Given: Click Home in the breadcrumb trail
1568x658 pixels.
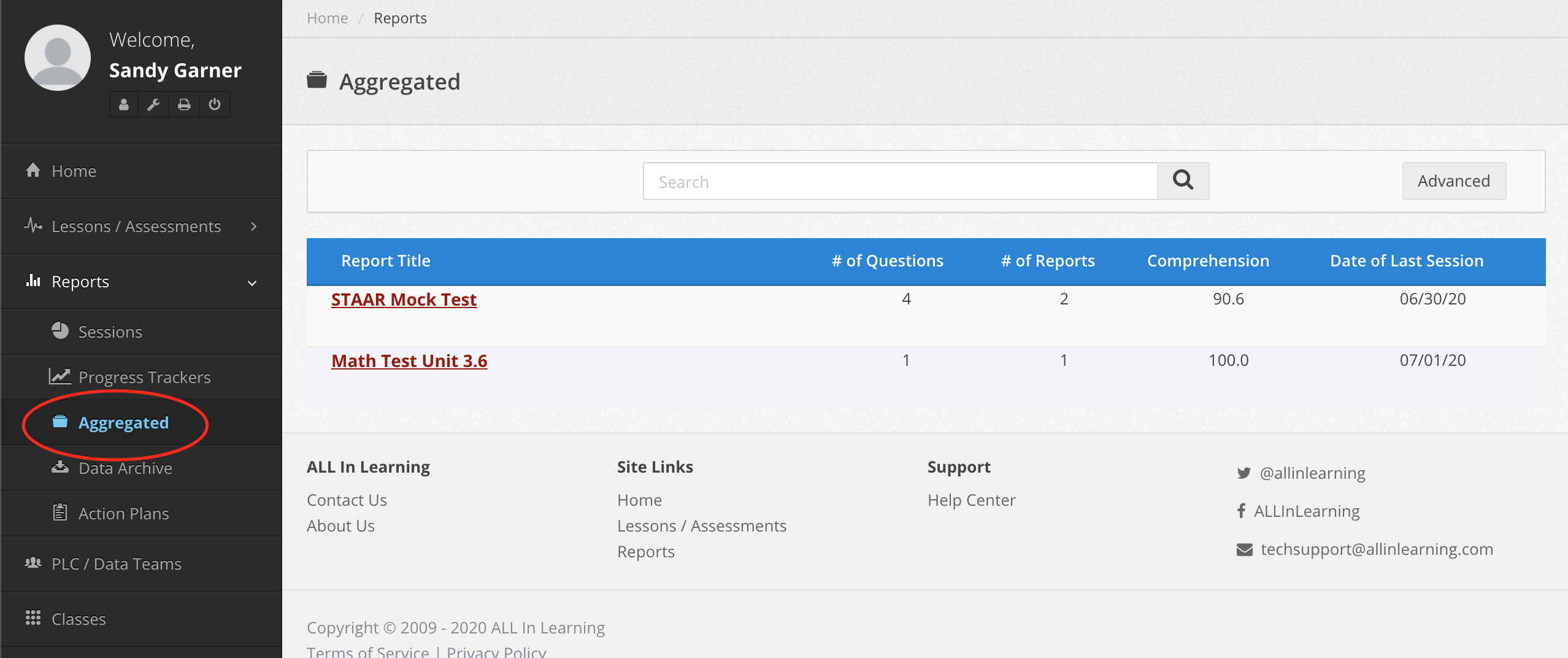Looking at the screenshot, I should (x=327, y=18).
